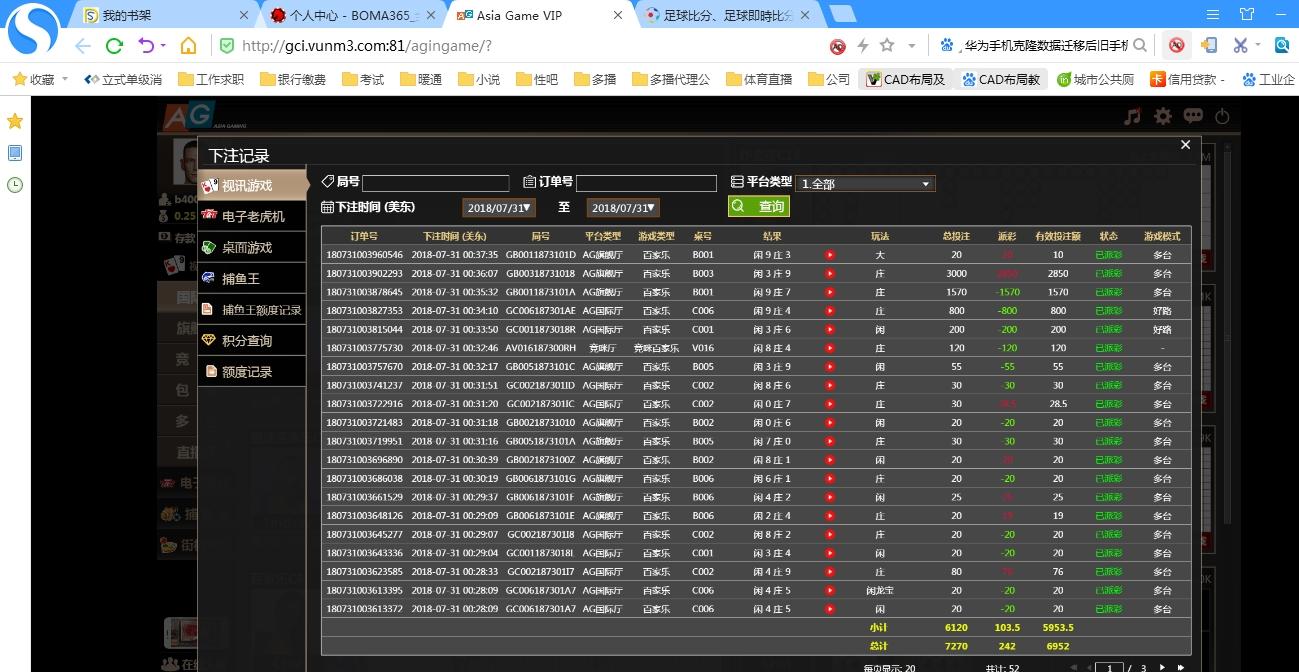Open the start date picker 2018/07/31
1299x672 pixels.
tap(499, 207)
